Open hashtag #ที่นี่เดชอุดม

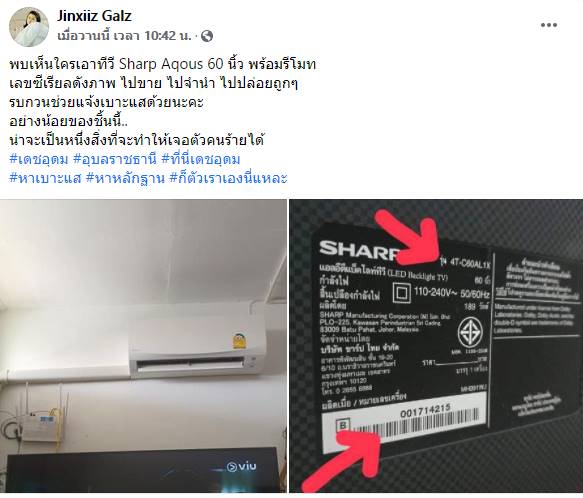(201, 159)
